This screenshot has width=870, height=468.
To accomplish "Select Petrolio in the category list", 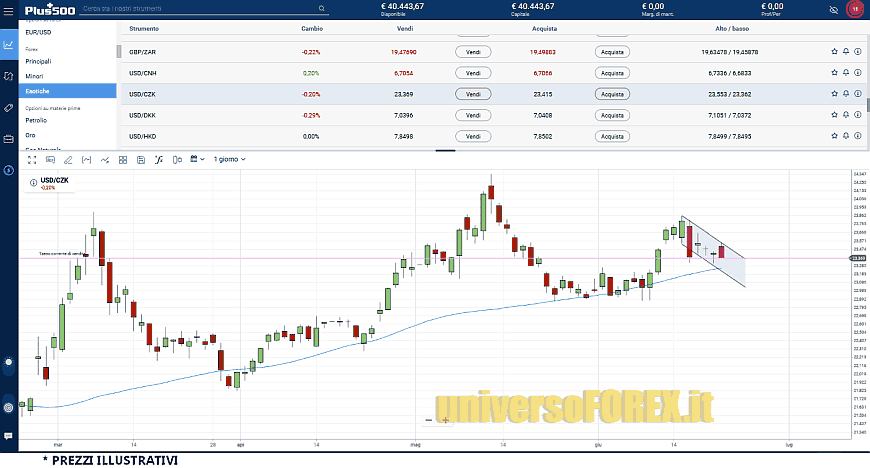I will pos(36,120).
